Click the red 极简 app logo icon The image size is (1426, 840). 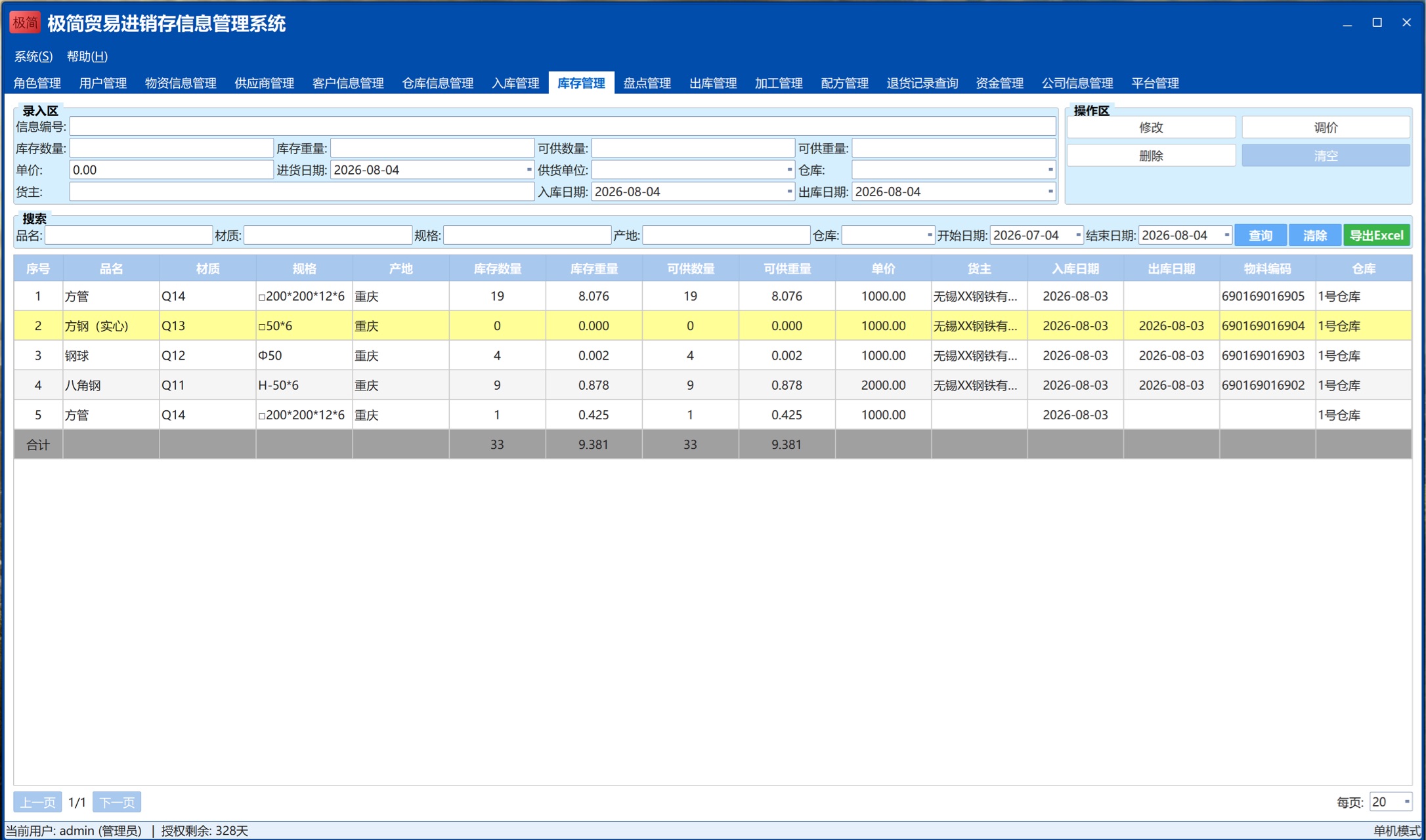[x=25, y=23]
